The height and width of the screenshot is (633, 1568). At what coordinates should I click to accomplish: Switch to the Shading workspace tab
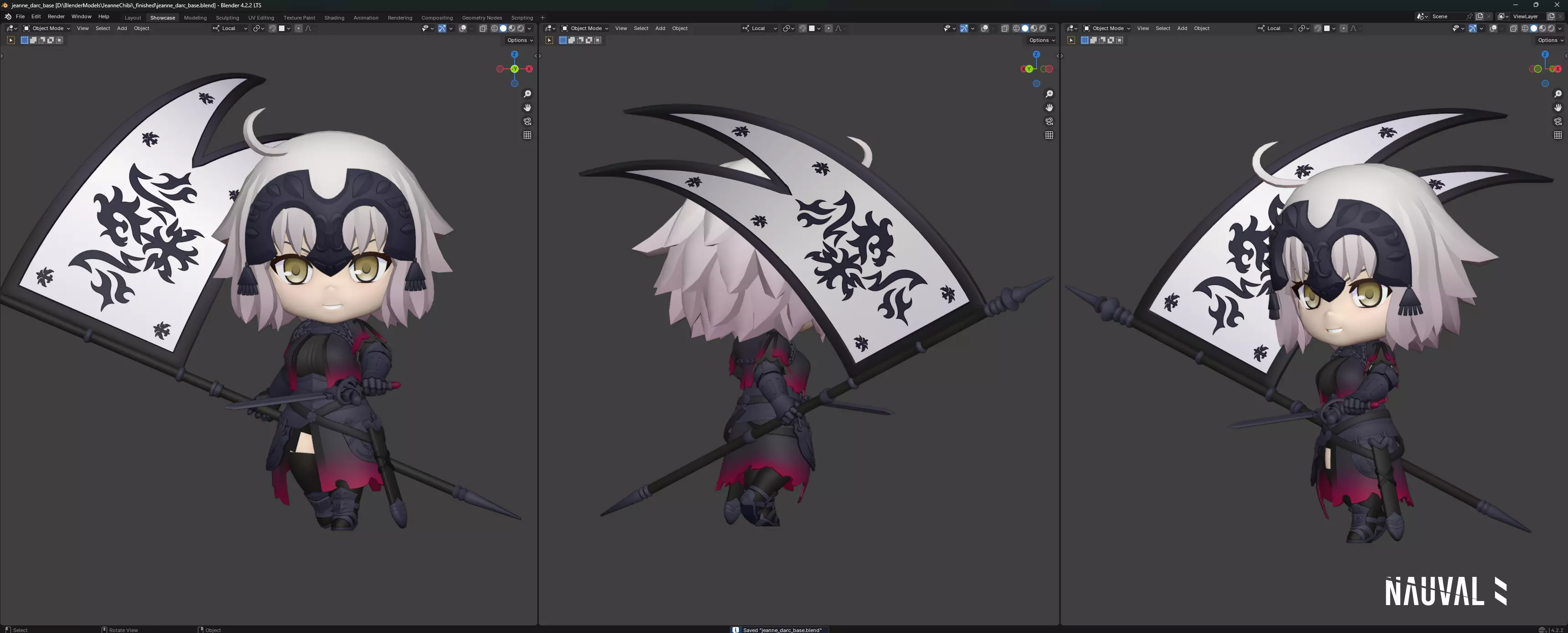pos(334,18)
